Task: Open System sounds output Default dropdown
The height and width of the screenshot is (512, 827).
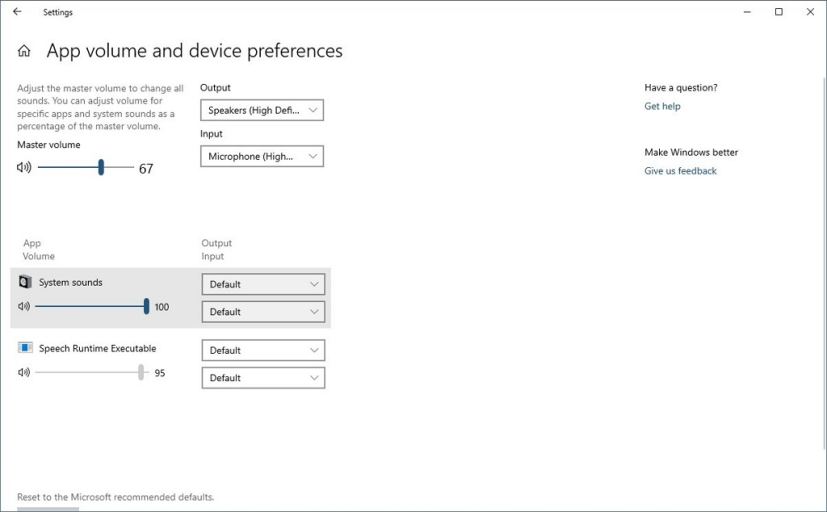Action: point(263,284)
